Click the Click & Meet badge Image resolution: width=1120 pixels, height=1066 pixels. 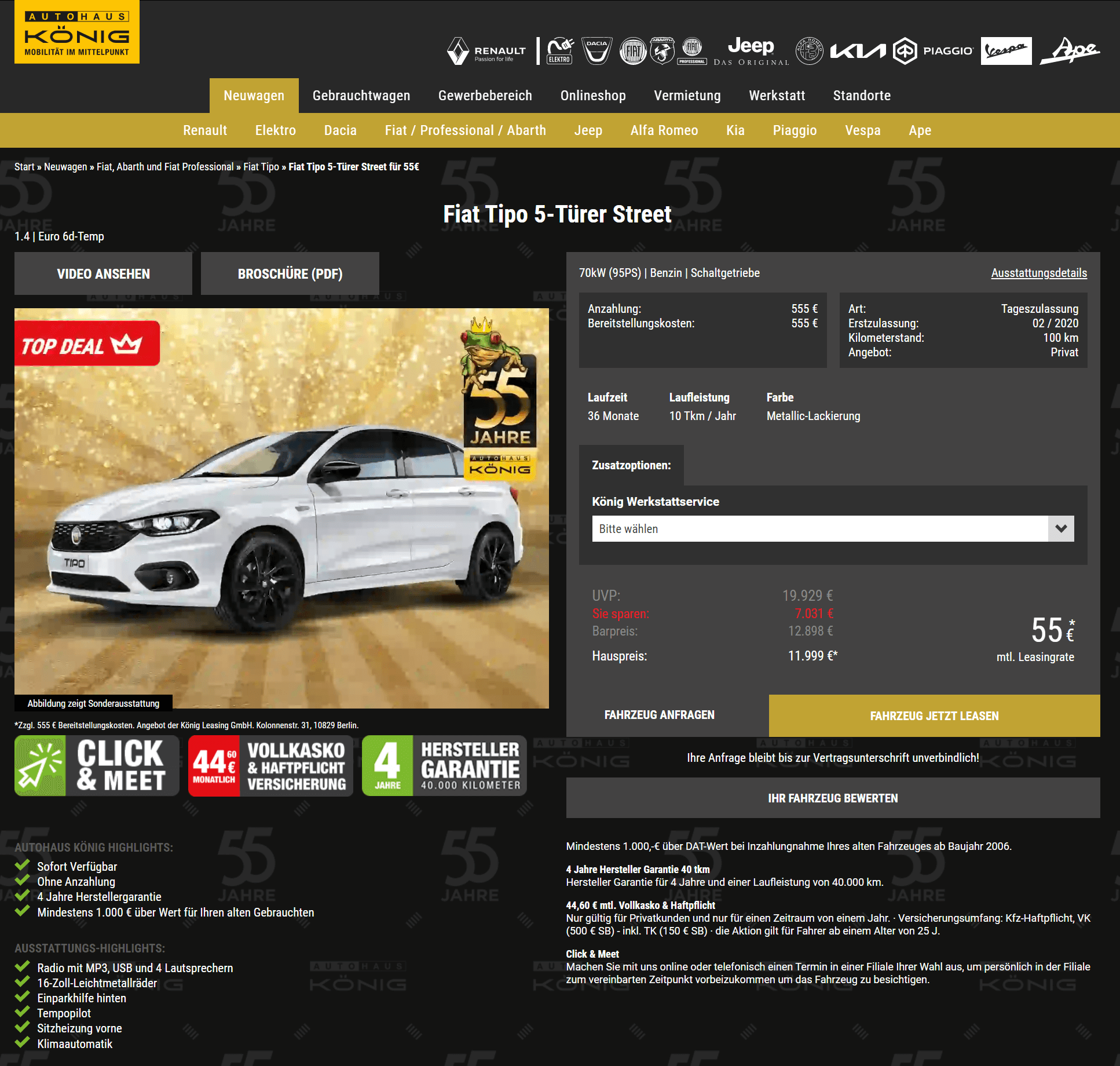pos(97,765)
